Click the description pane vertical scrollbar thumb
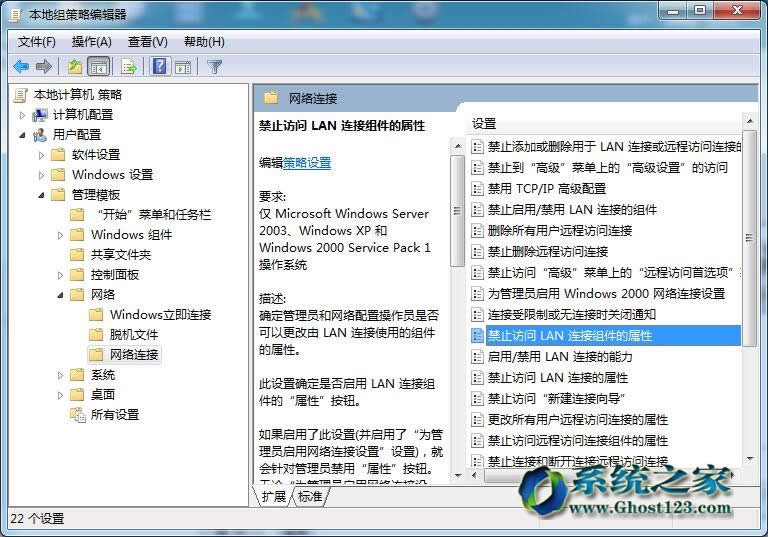Image resolution: width=768 pixels, height=537 pixels. [457, 211]
